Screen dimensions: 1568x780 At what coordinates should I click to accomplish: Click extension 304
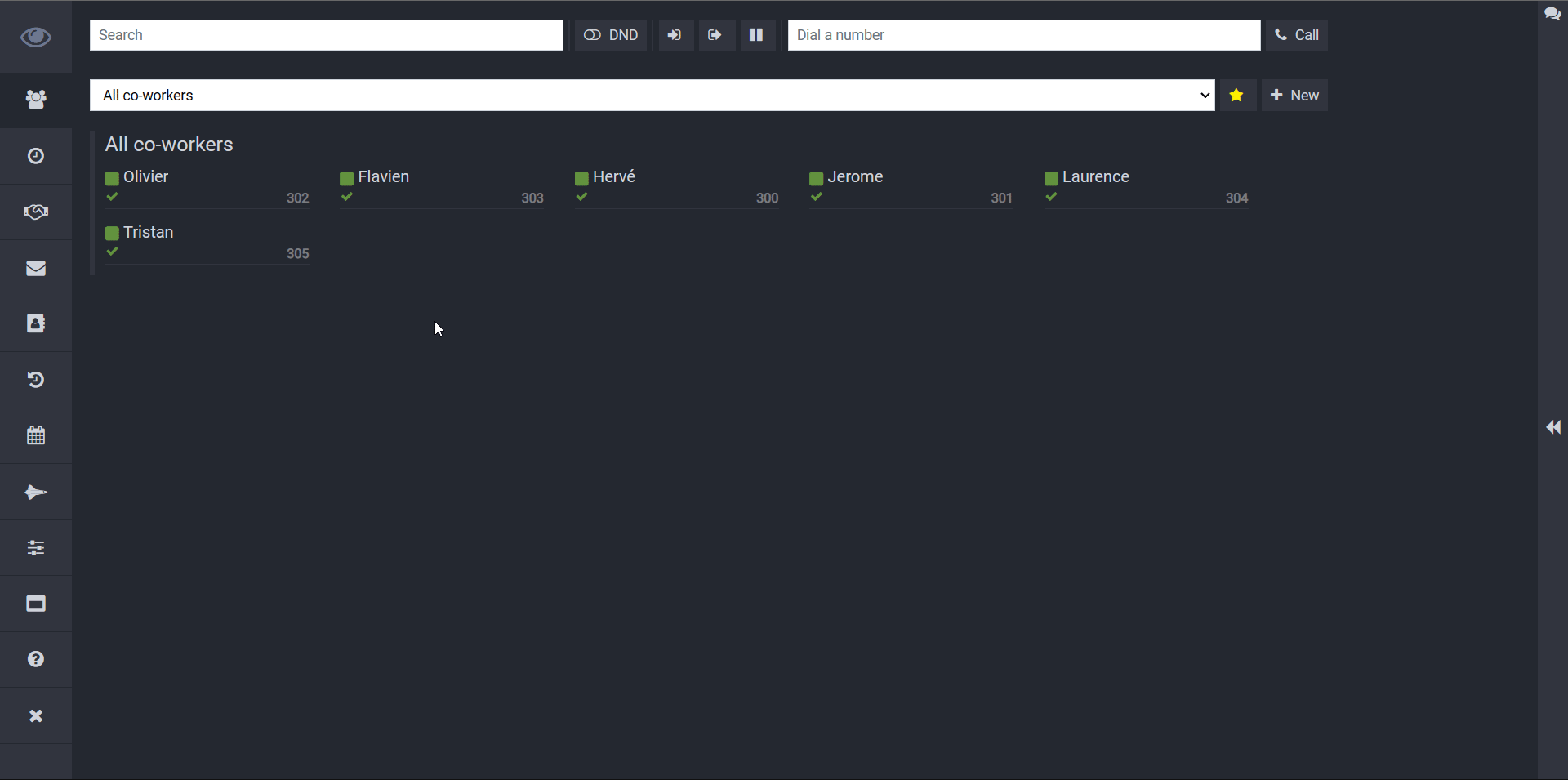pyautogui.click(x=1236, y=198)
